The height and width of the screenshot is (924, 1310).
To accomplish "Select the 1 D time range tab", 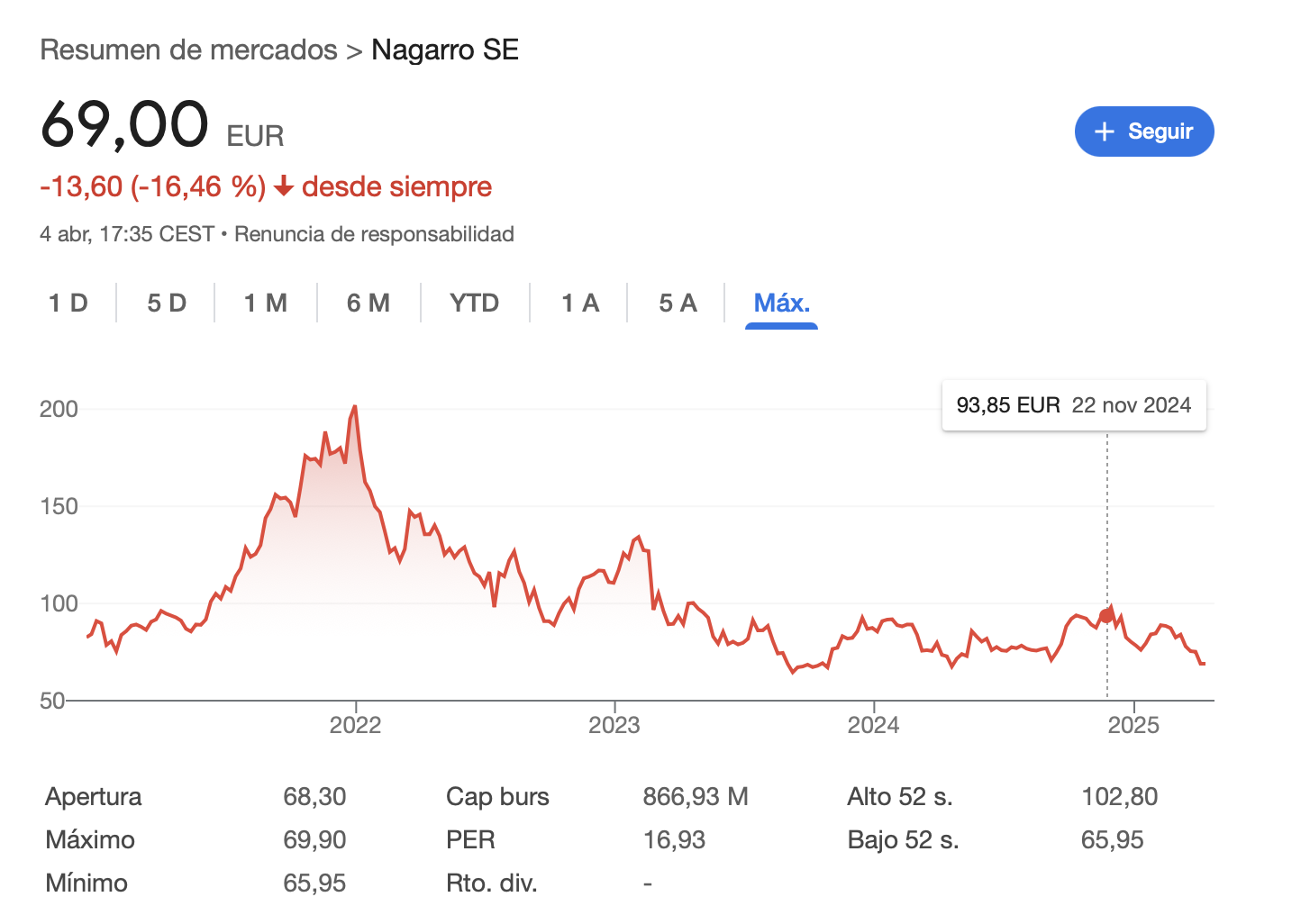I will point(68,303).
